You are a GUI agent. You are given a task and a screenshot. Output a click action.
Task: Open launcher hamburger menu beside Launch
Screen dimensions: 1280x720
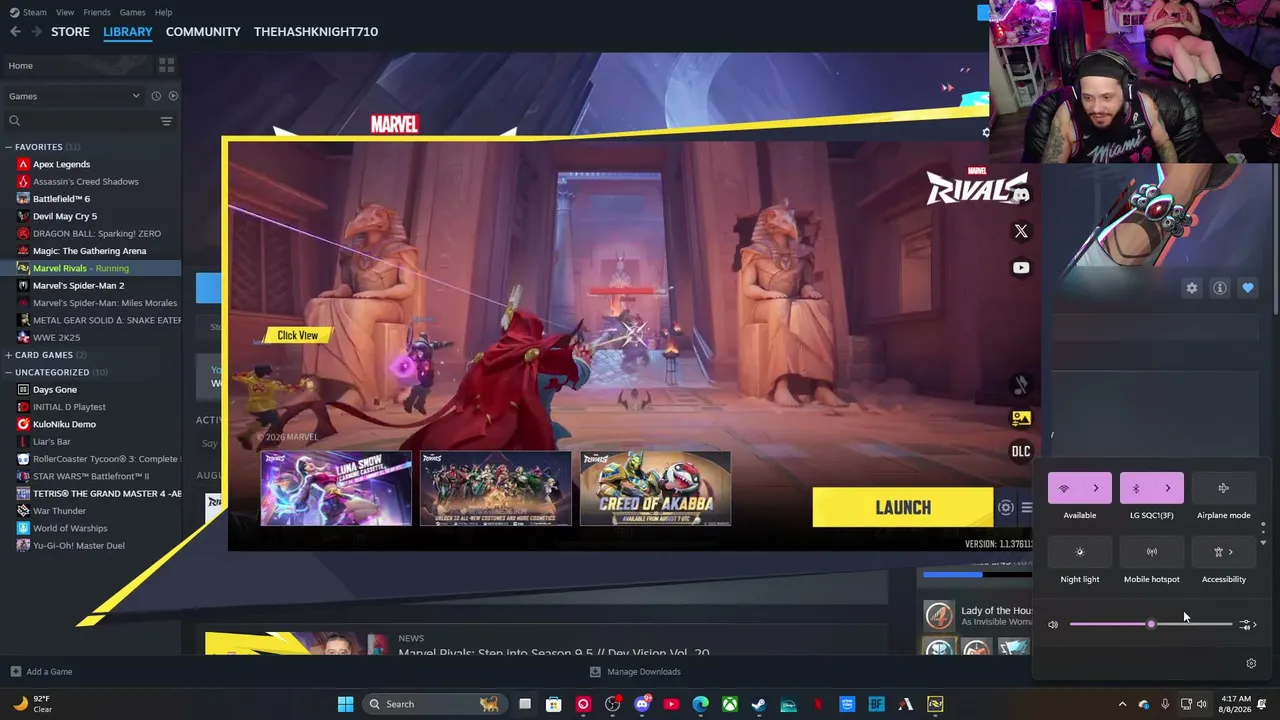(x=1026, y=508)
